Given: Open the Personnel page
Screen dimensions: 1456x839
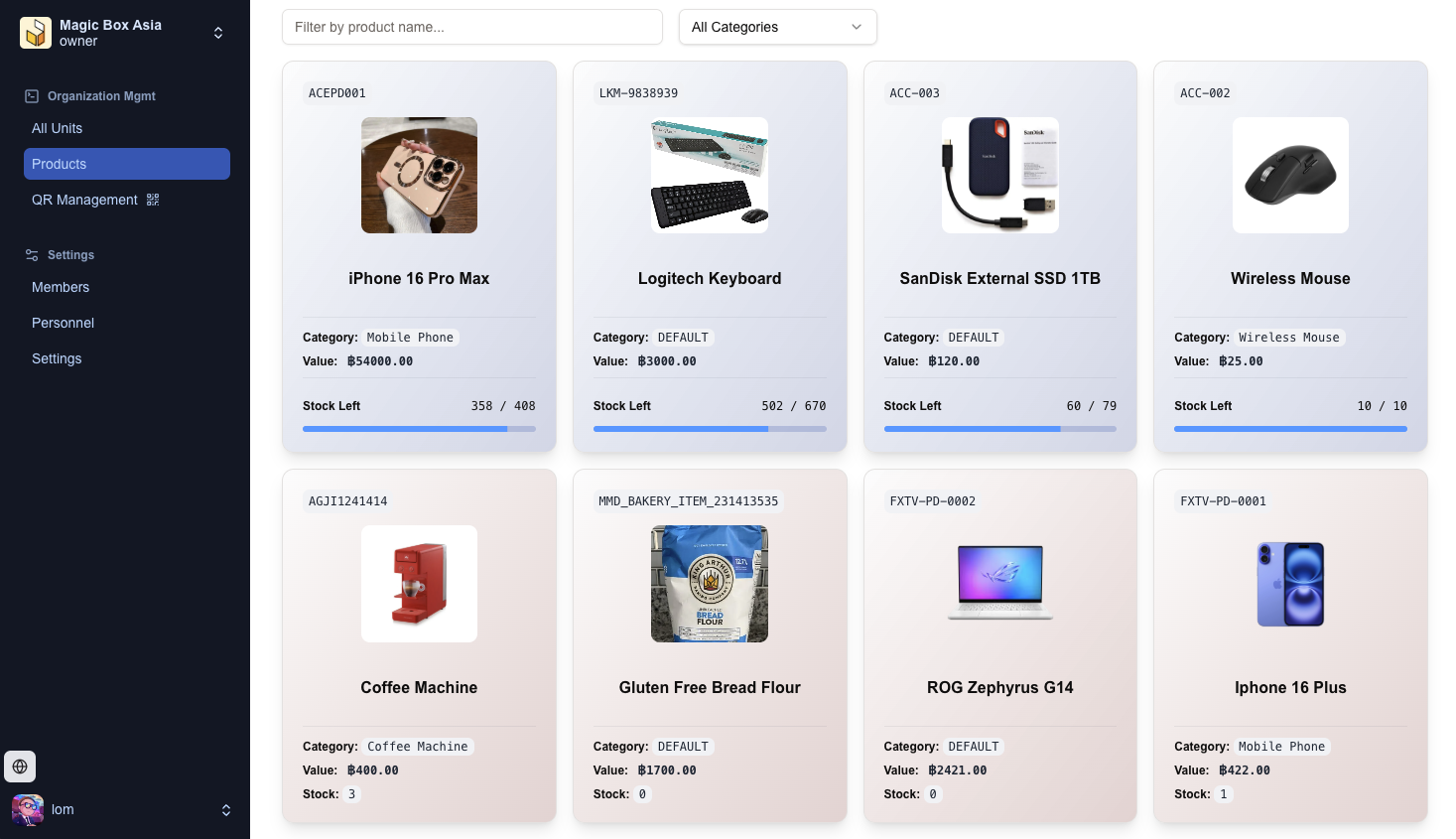Looking at the screenshot, I should coord(63,323).
